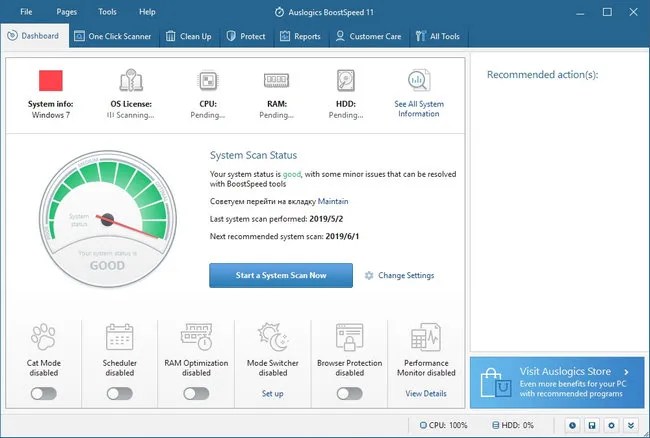The width and height of the screenshot is (650, 438).
Task: Toggle the Cat Mode switch
Action: 44,394
